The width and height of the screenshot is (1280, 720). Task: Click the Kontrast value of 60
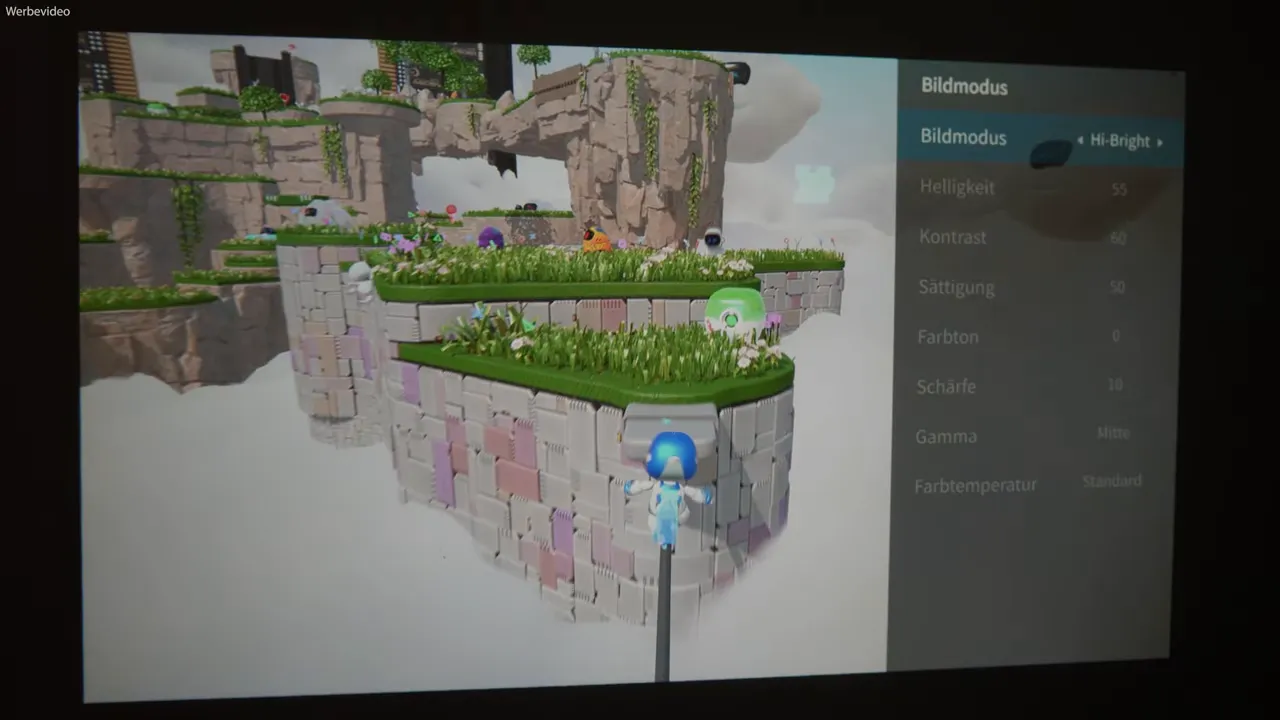point(1118,238)
